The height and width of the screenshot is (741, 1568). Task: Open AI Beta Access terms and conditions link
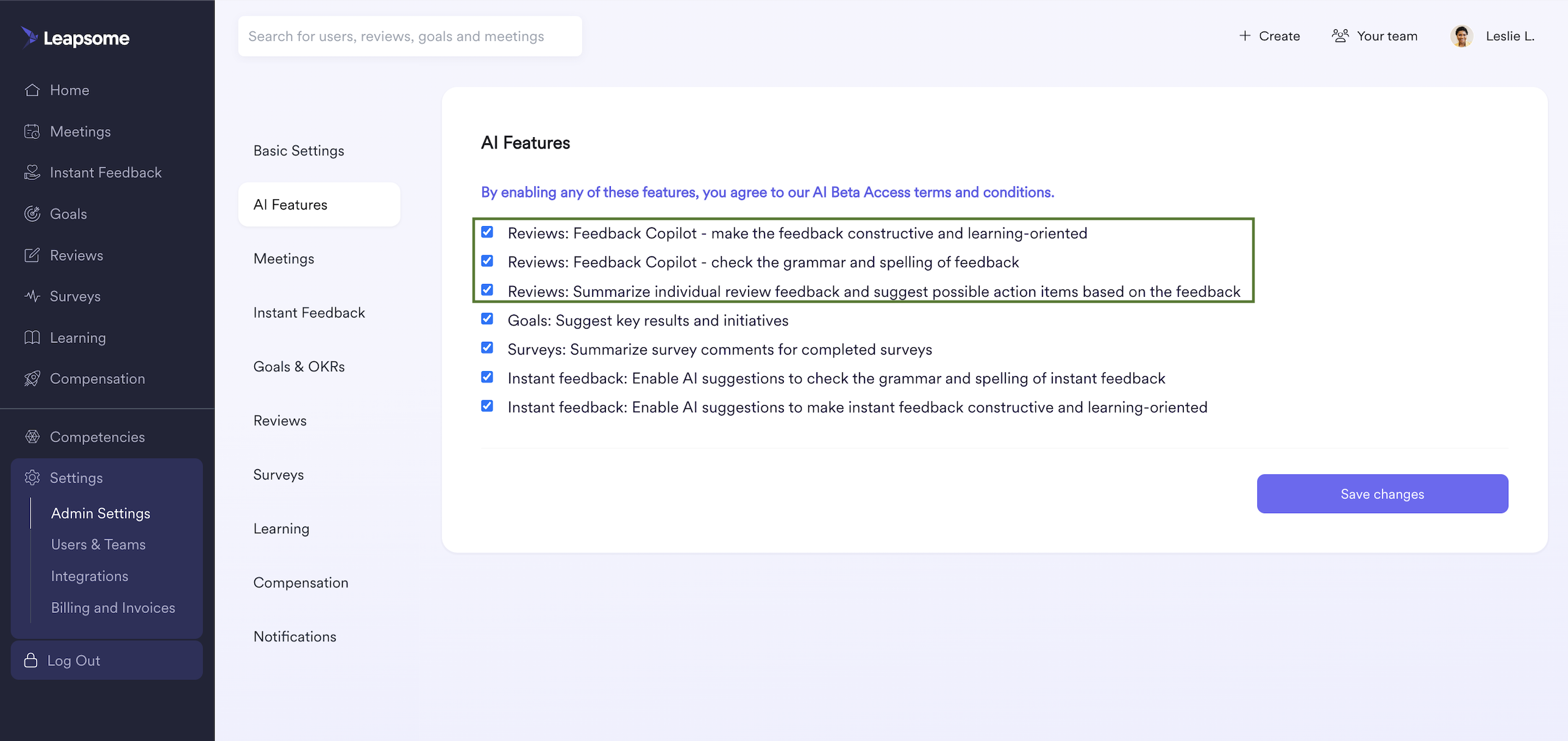[768, 193]
